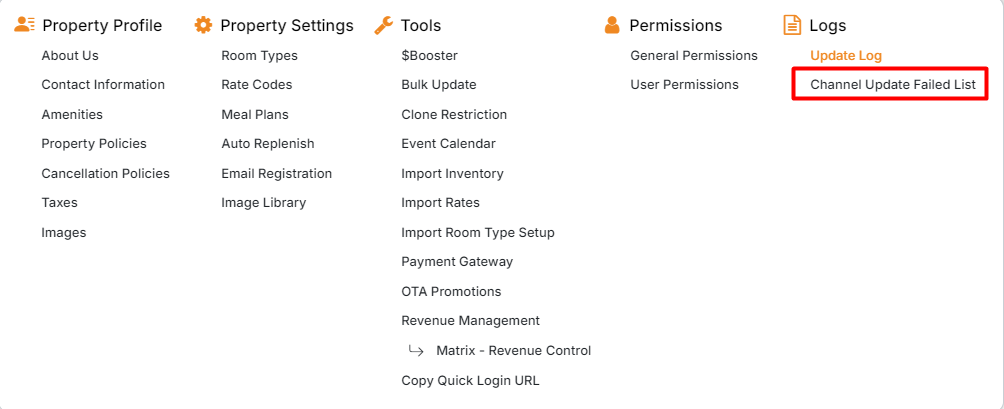Screen dimensions: 1004x409
Task: Open Bulk Update tool
Action: coord(438,85)
